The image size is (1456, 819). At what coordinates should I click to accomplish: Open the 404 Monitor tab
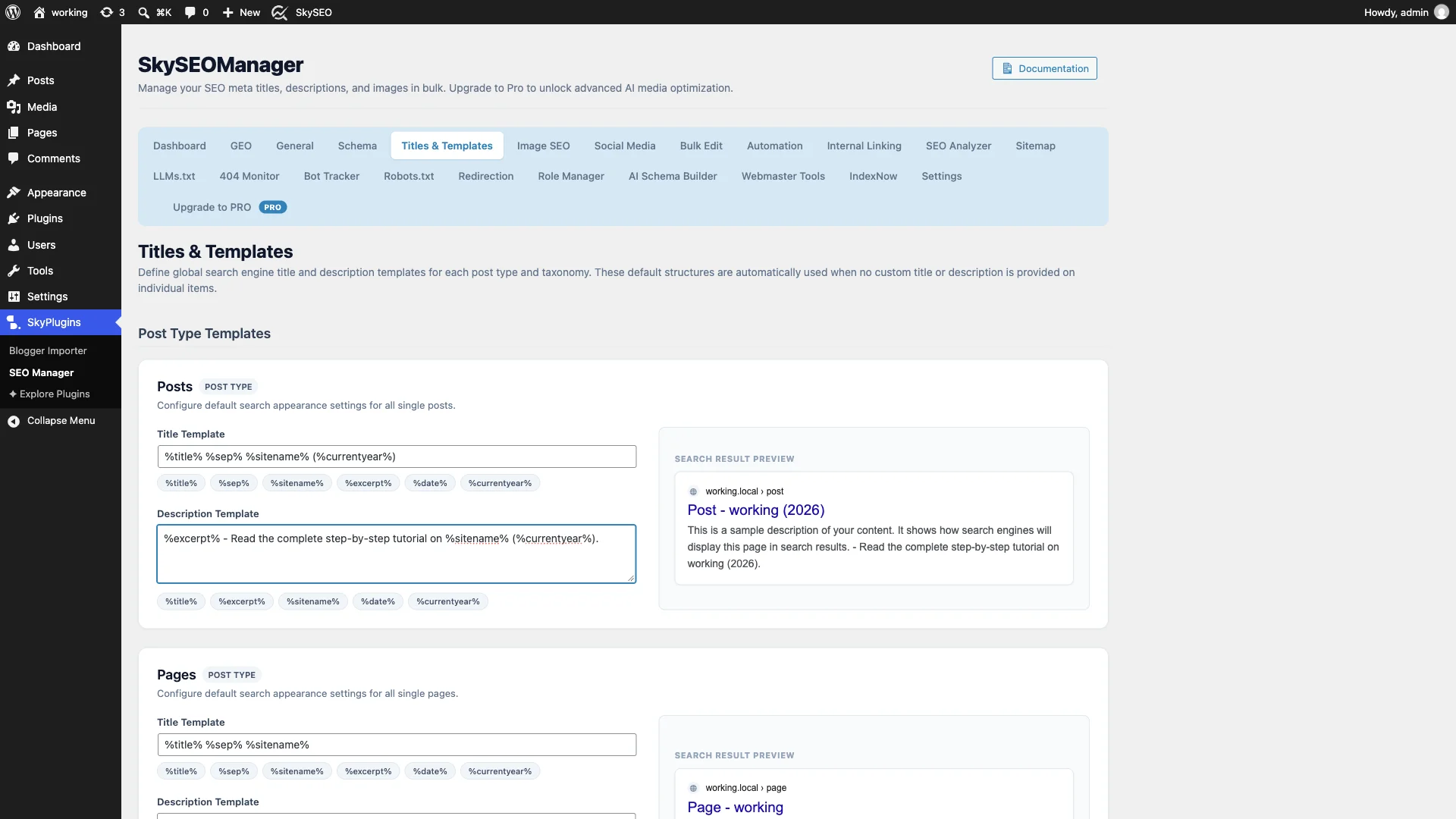point(249,176)
